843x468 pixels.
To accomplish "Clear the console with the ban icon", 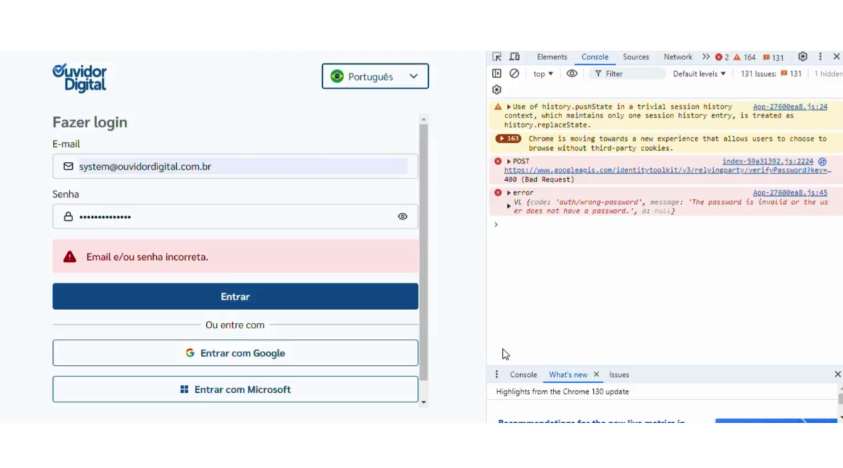I will click(x=514, y=74).
